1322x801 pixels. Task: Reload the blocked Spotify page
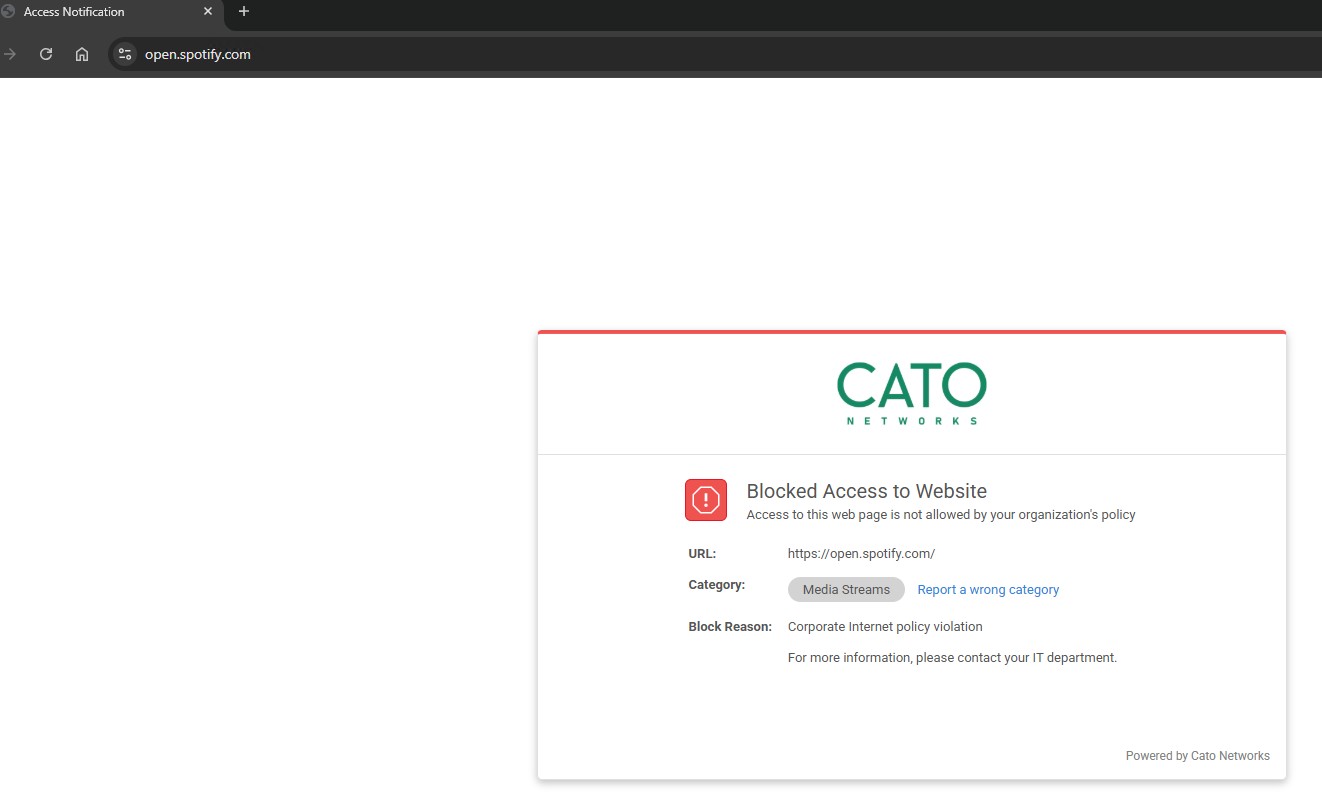[x=46, y=54]
